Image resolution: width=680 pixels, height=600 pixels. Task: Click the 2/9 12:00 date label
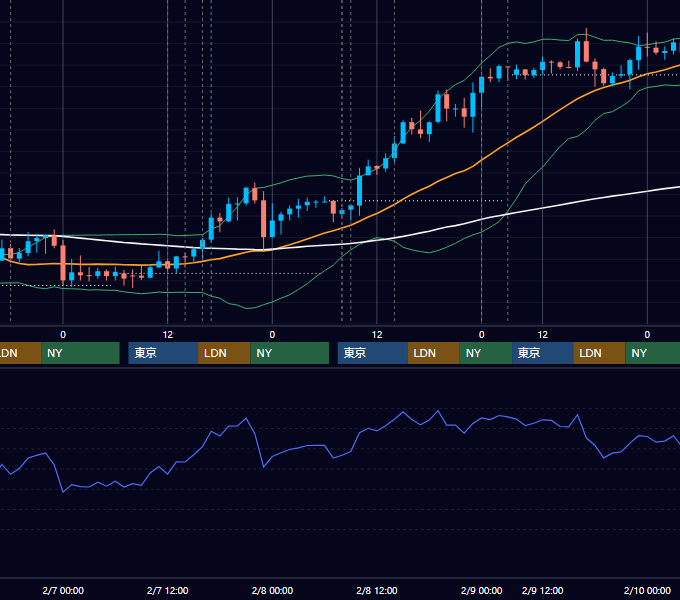pos(543,590)
